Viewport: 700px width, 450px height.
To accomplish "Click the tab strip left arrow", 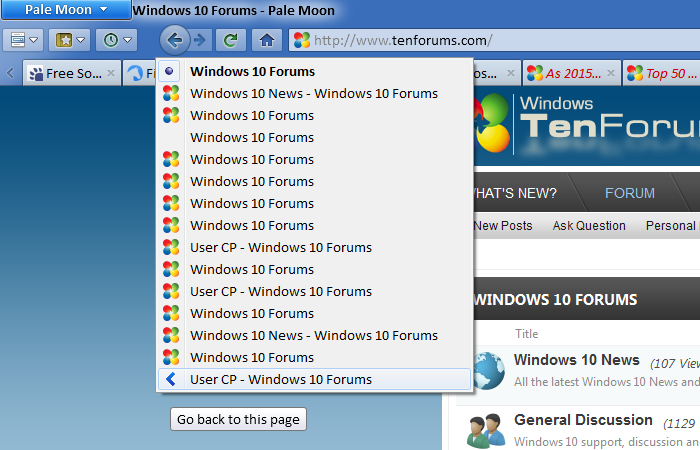I will pyautogui.click(x=10, y=73).
